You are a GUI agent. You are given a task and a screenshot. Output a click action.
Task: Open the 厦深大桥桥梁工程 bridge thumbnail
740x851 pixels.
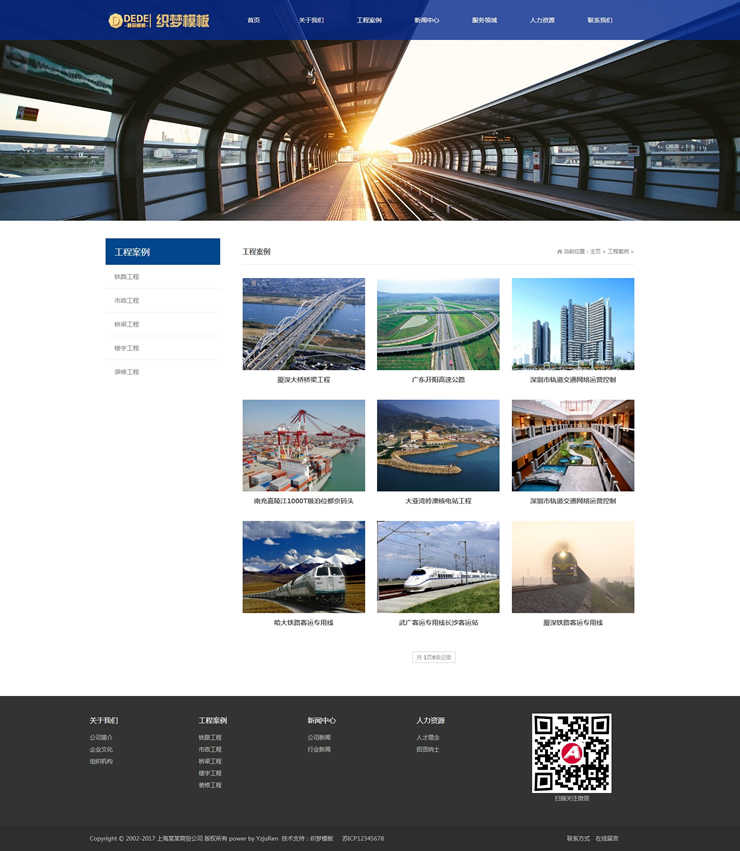click(303, 324)
